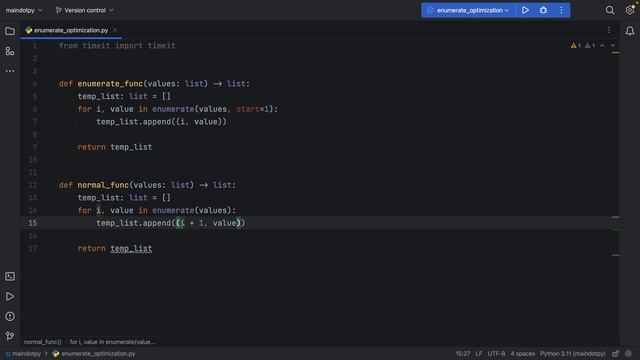The width and height of the screenshot is (640, 360).
Task: Change LF line separator in status bar
Action: (x=479, y=353)
